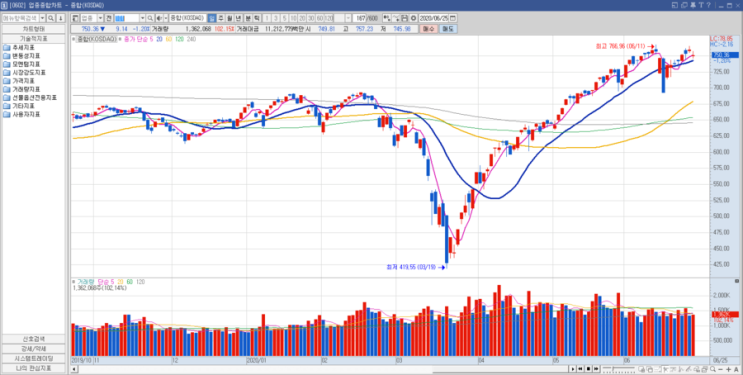Click the plus zoom-in icon at bottom

728,369
